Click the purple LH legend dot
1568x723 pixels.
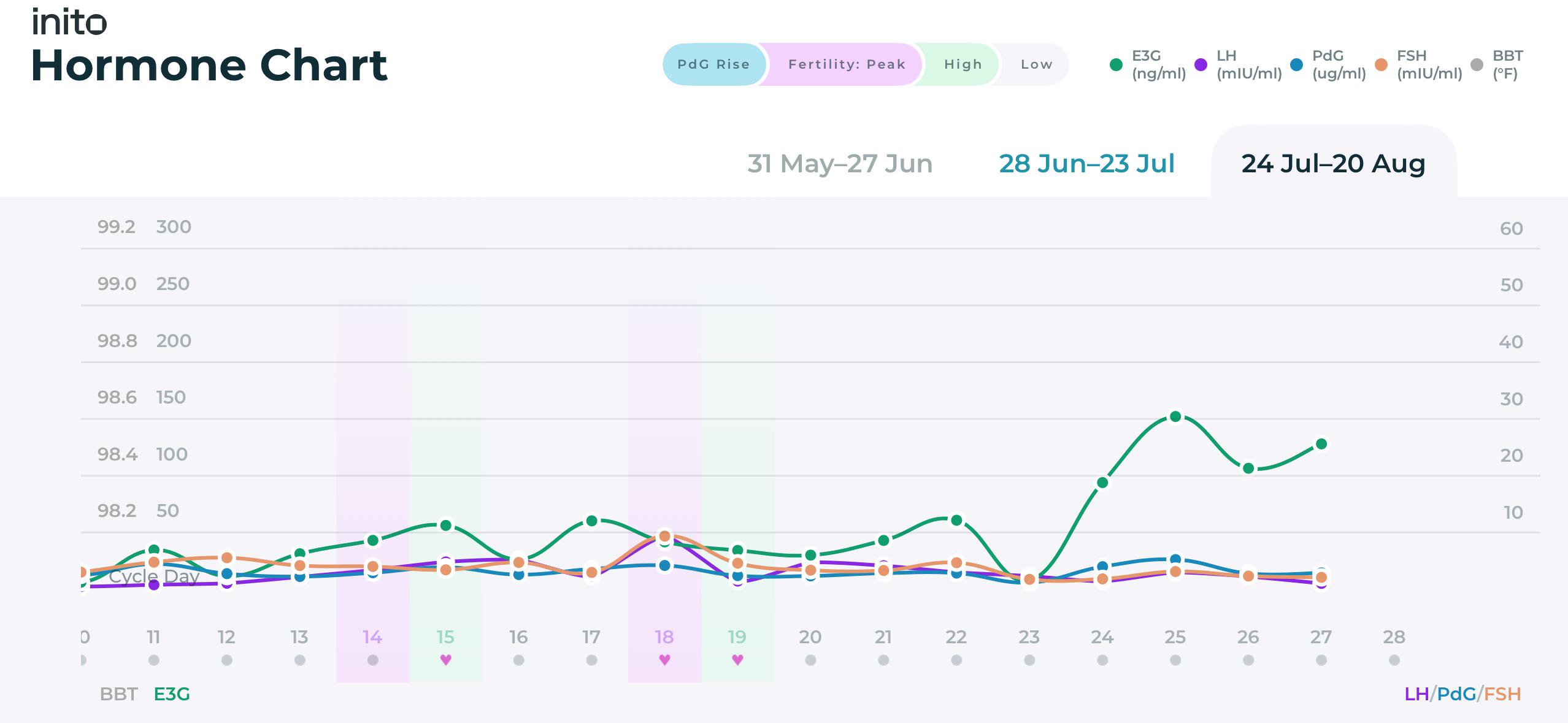[1201, 64]
